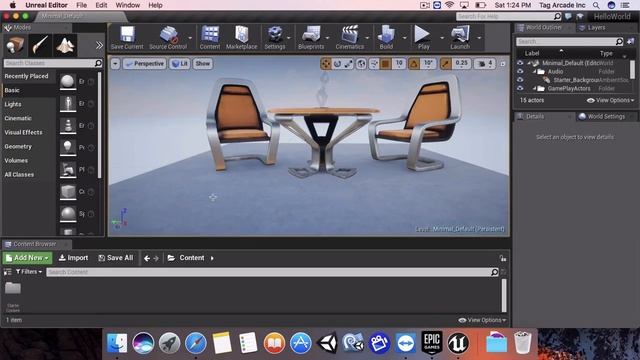
Task: Open the viewport options dropdown arrow
Action: [x=116, y=64]
